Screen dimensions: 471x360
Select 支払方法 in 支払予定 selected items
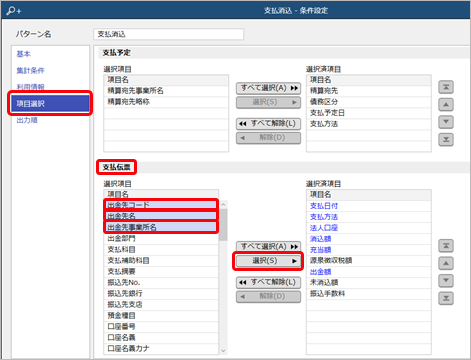tap(369, 124)
